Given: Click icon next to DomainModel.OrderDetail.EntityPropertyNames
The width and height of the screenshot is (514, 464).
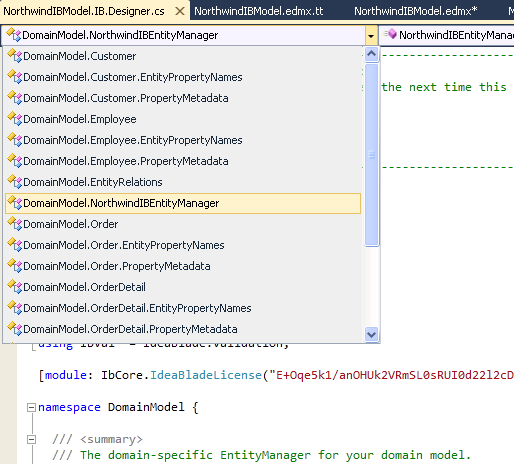Looking at the screenshot, I should (x=15, y=307).
